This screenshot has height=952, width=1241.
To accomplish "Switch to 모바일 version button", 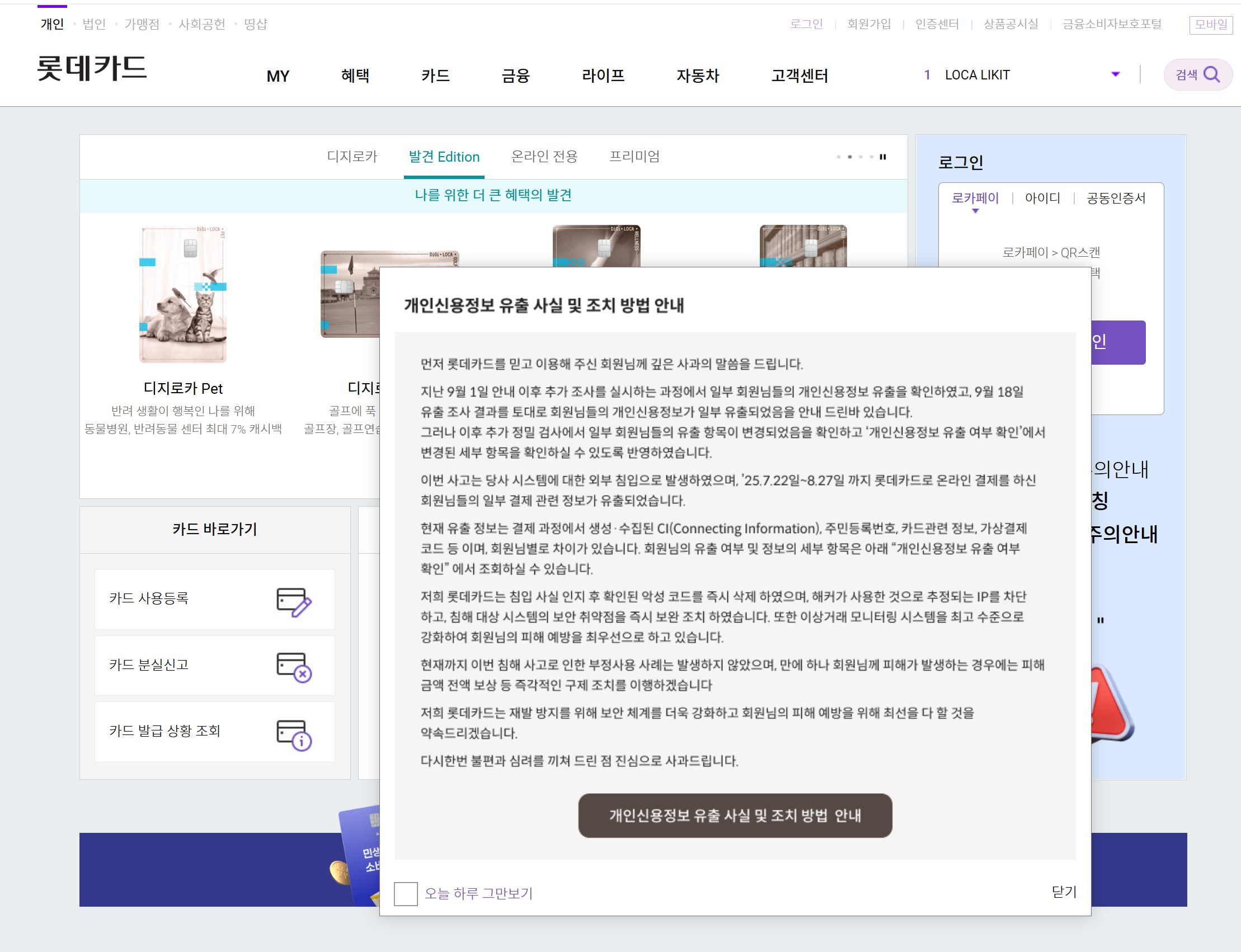I will tap(1210, 25).
